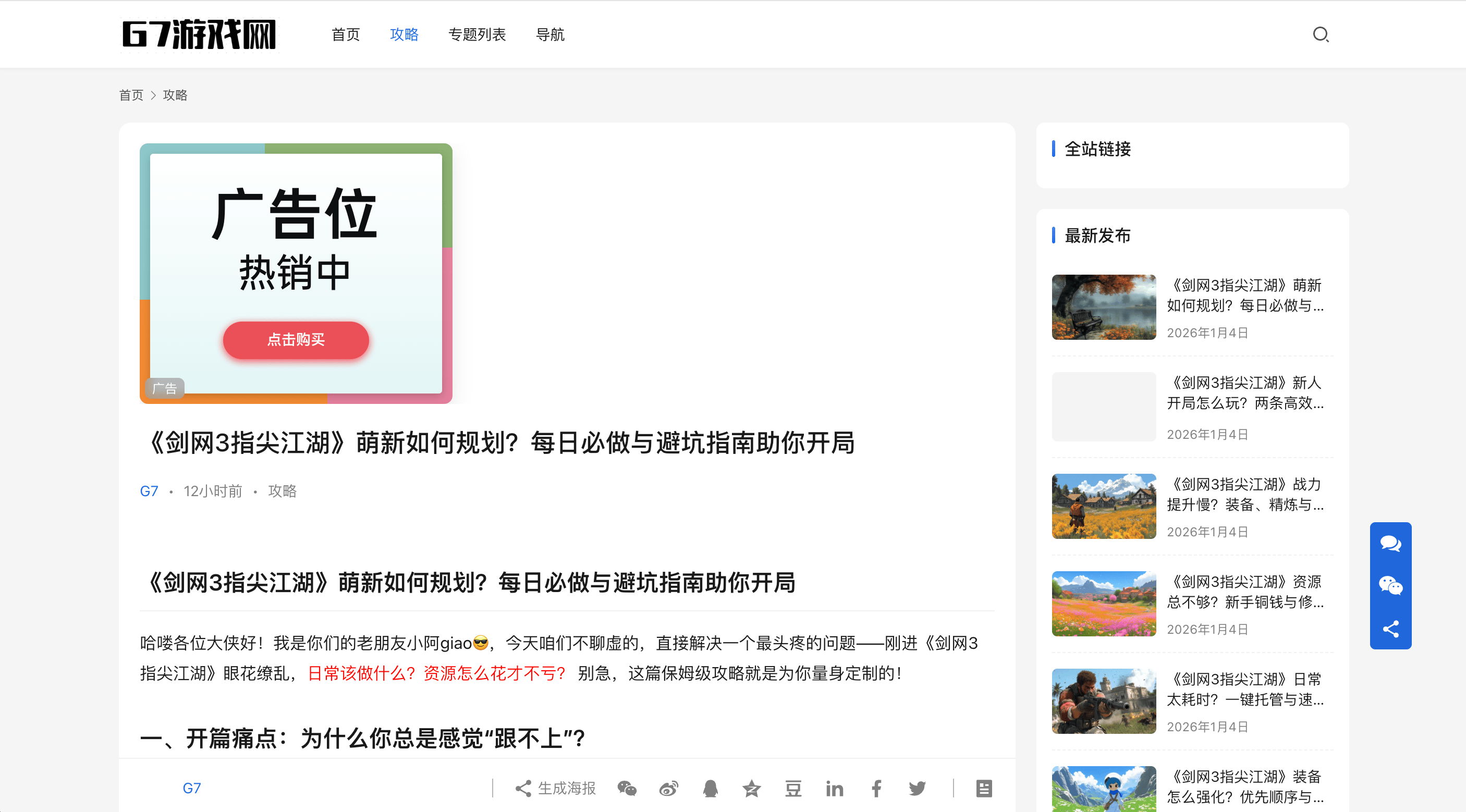Share to QZone star icon

(x=752, y=788)
